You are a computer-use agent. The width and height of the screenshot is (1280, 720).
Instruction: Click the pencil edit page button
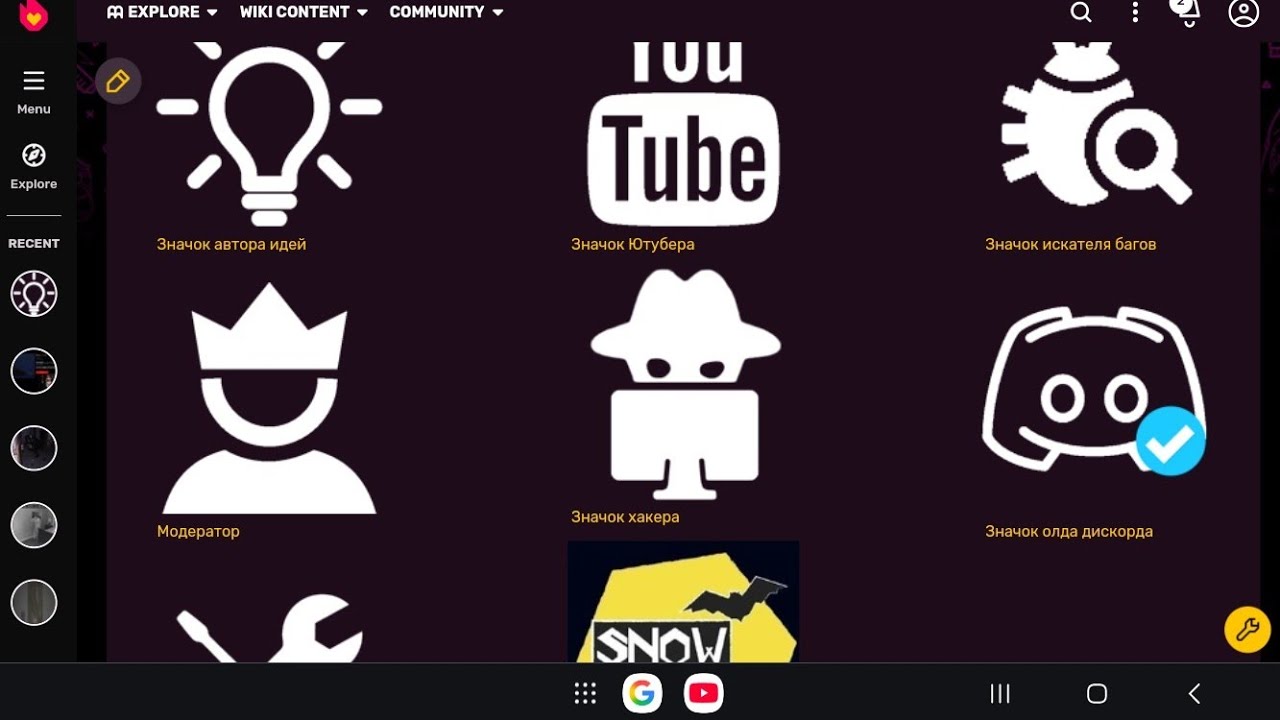[x=118, y=82]
